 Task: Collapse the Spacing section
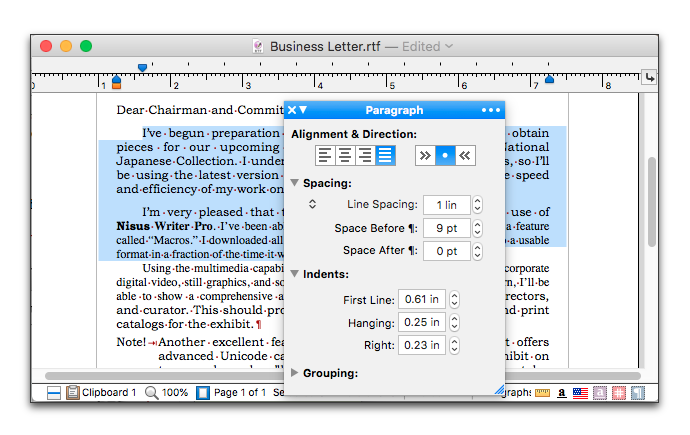coord(295,183)
